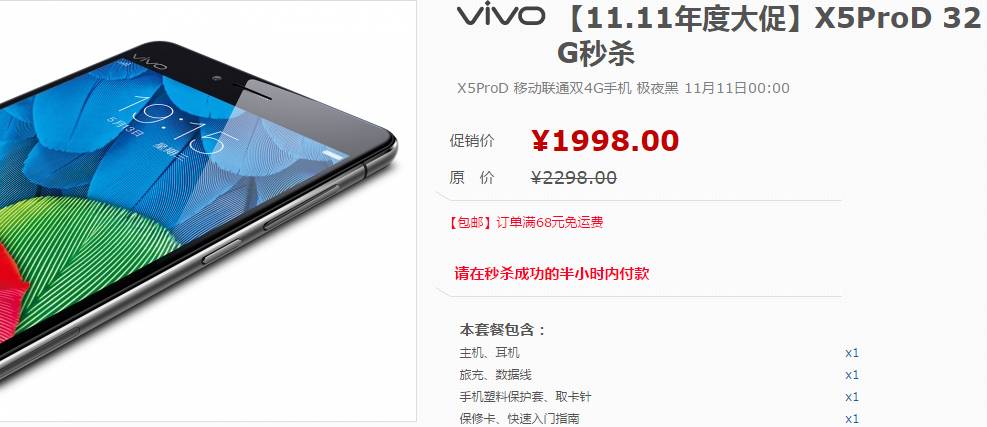
Task: Click the x1 quantity beside 保修卡
Action: [852, 419]
